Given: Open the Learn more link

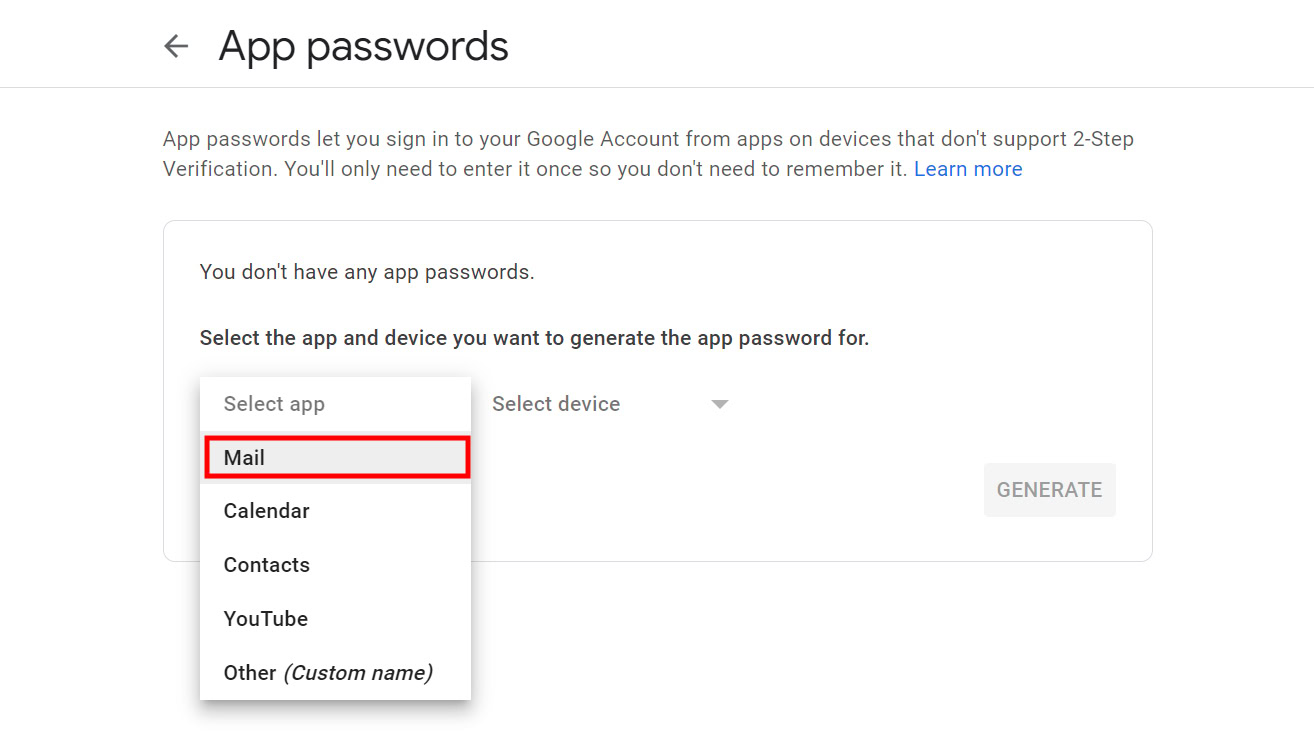Looking at the screenshot, I should (x=967, y=169).
